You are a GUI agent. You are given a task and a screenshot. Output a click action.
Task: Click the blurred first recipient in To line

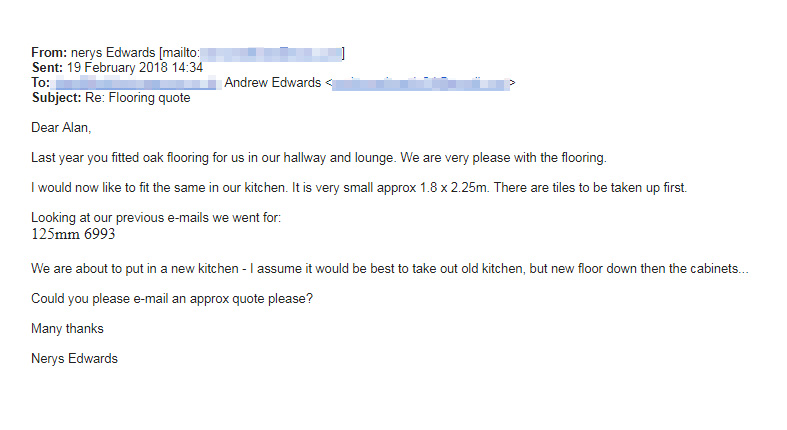(x=134, y=83)
